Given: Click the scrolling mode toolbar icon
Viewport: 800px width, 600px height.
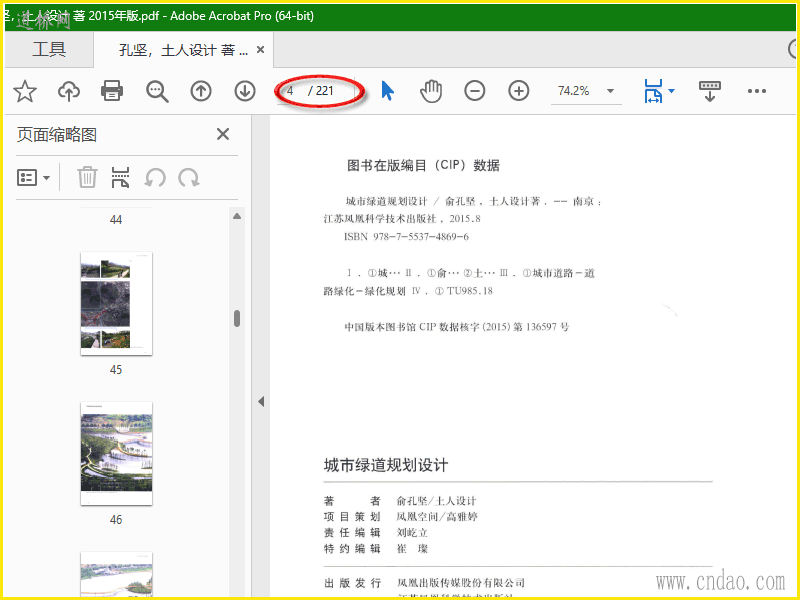Looking at the screenshot, I should click(710, 91).
